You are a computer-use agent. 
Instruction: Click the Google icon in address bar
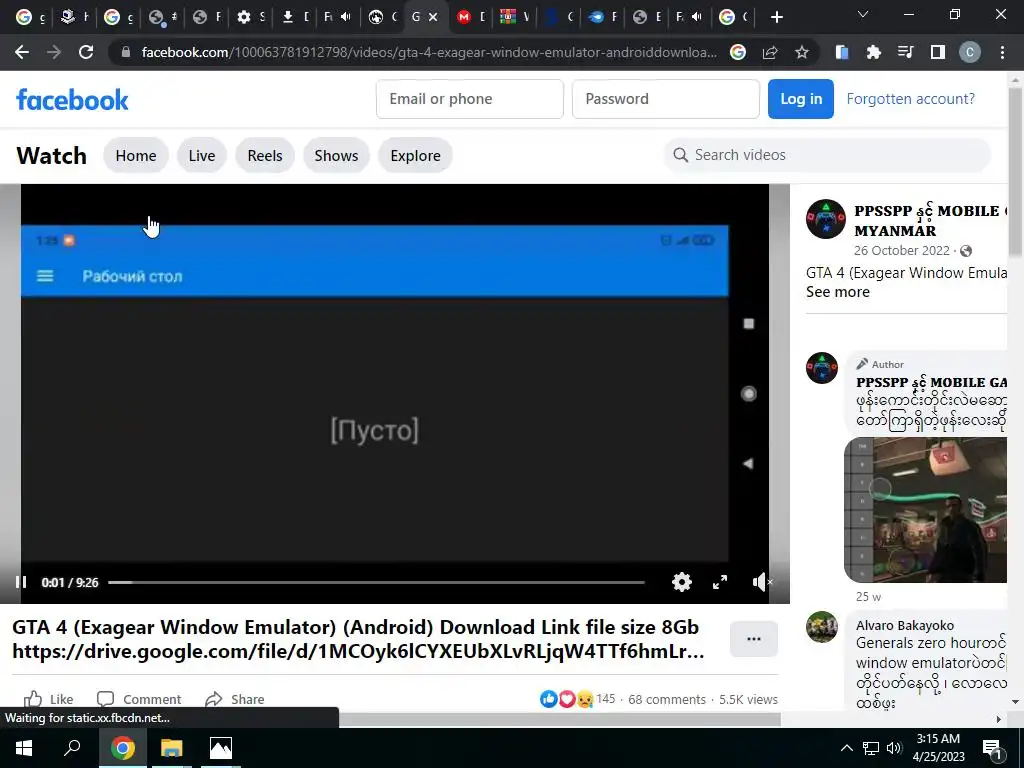(738, 52)
